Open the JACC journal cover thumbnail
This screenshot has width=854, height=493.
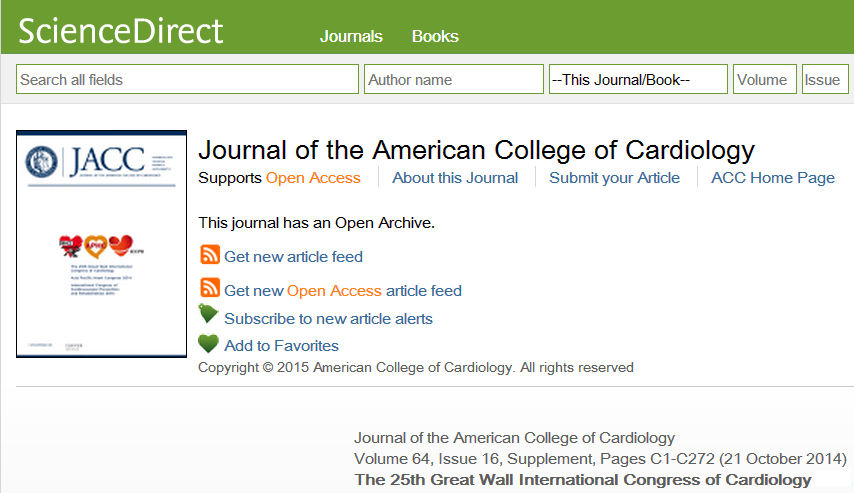(101, 243)
